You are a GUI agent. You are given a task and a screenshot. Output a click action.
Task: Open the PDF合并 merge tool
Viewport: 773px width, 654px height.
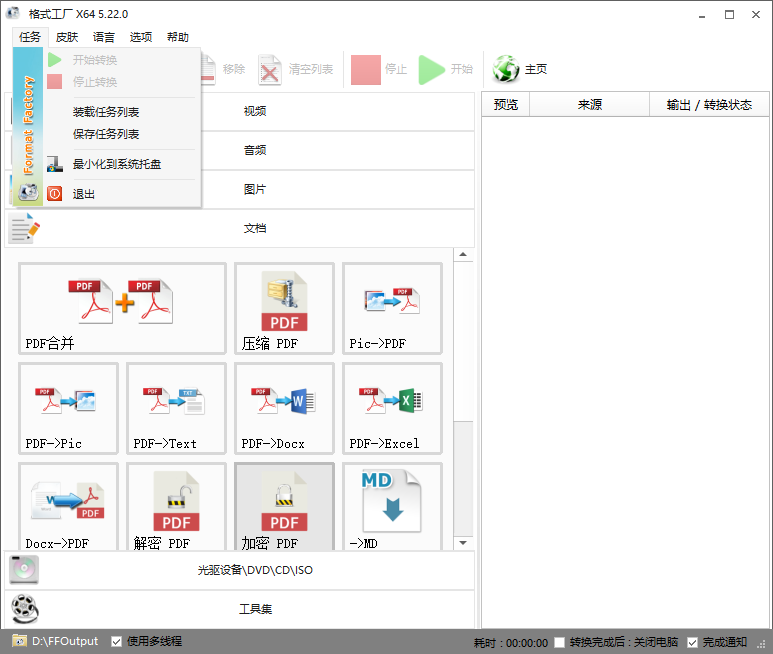(x=122, y=309)
